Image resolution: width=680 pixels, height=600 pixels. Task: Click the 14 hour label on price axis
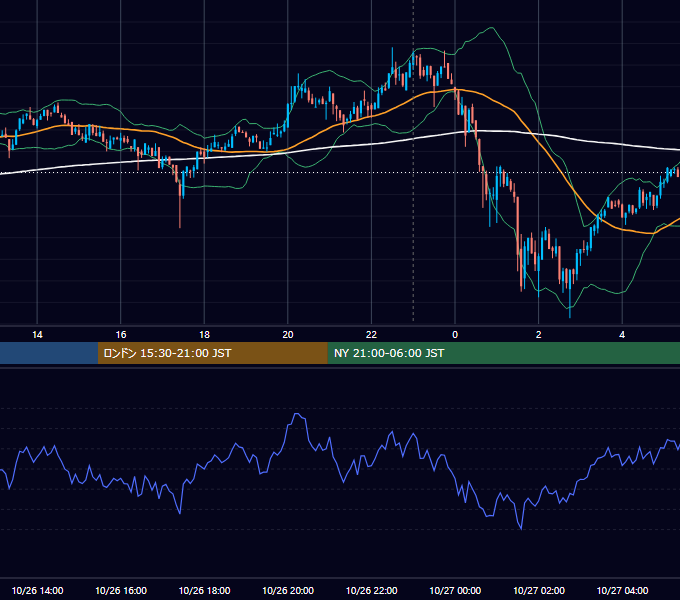(37, 335)
